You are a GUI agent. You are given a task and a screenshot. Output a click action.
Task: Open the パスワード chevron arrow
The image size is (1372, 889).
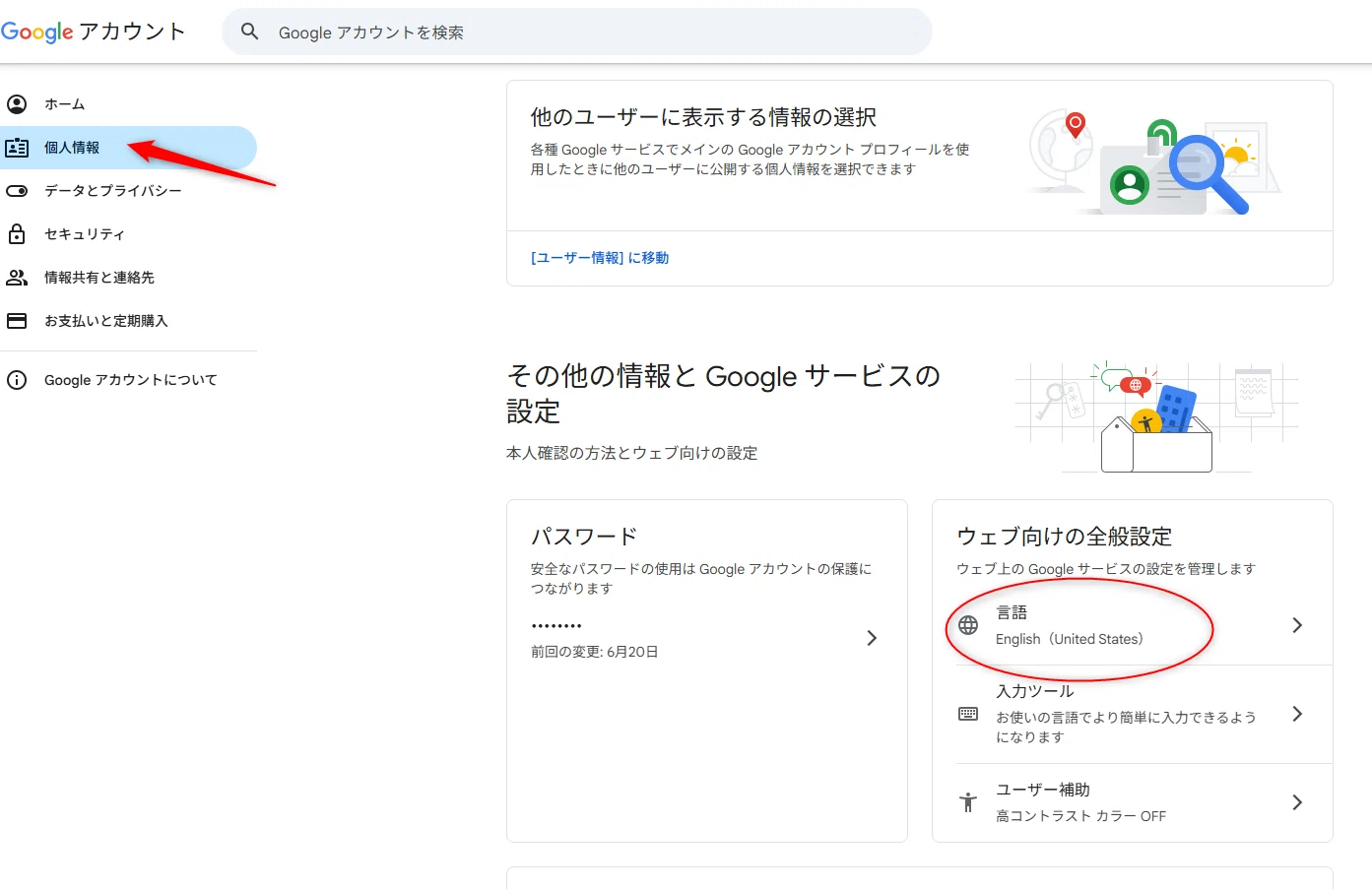pos(872,638)
